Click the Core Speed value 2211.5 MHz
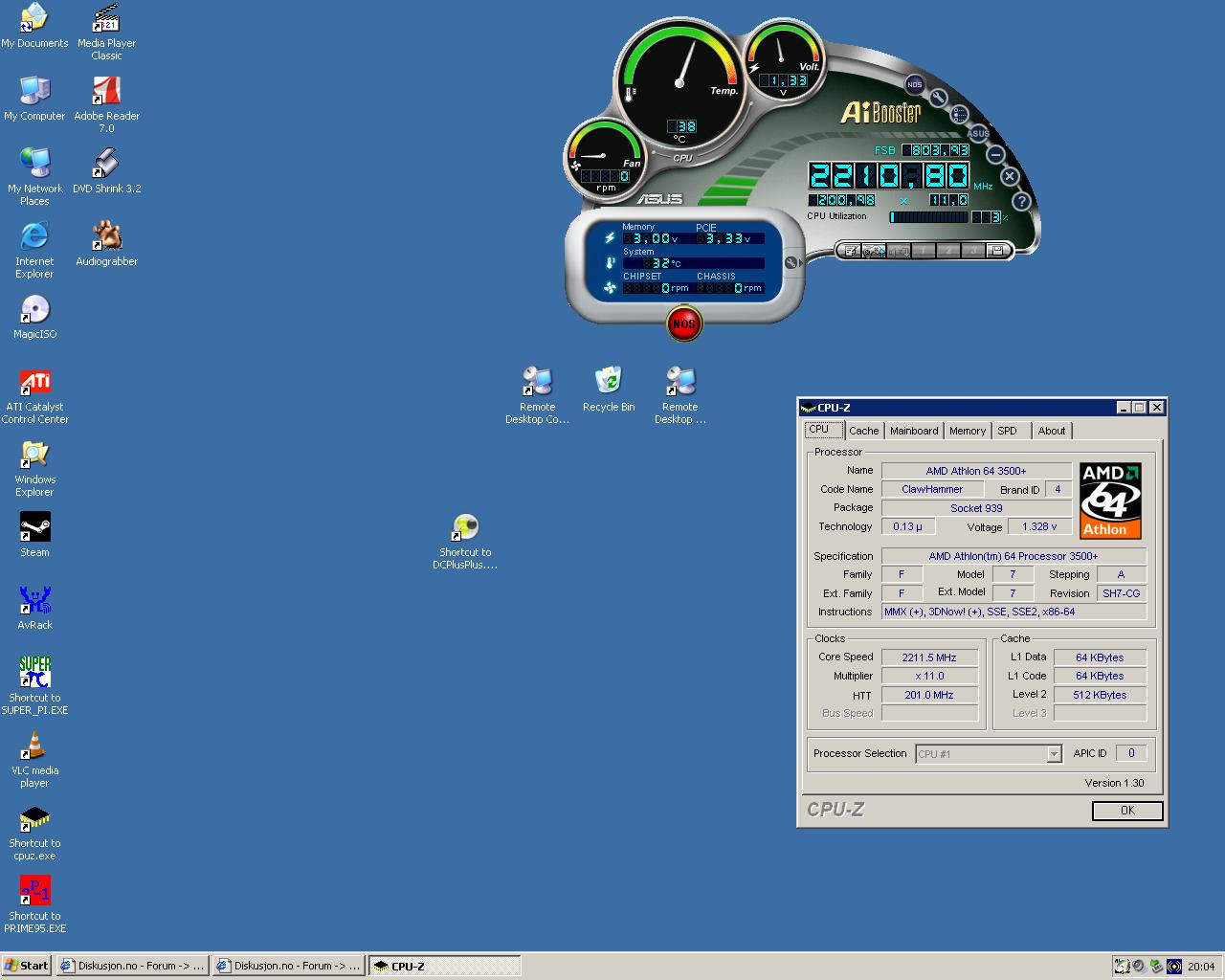 [929, 657]
